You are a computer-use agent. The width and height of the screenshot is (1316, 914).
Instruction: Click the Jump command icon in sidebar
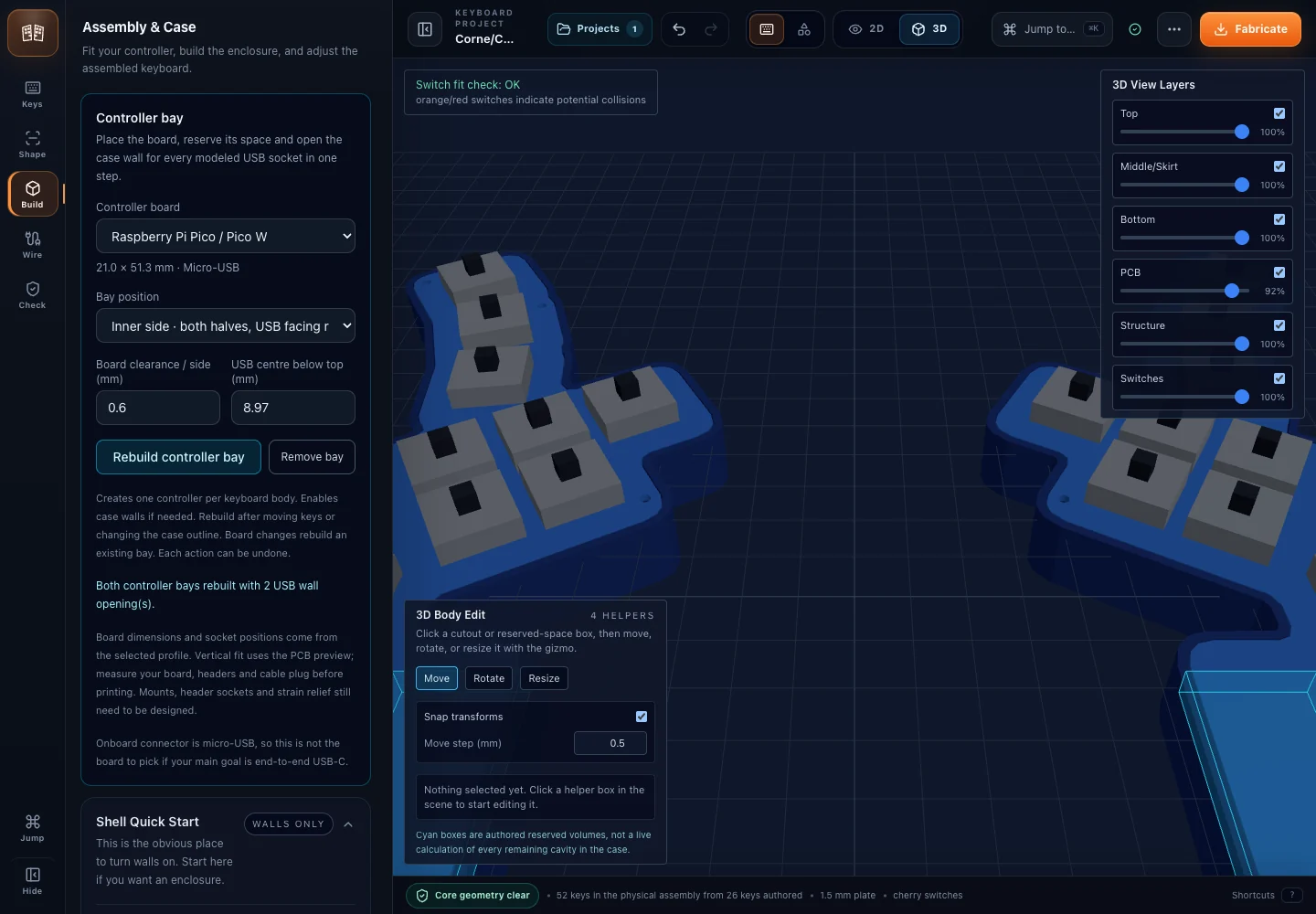[32, 827]
